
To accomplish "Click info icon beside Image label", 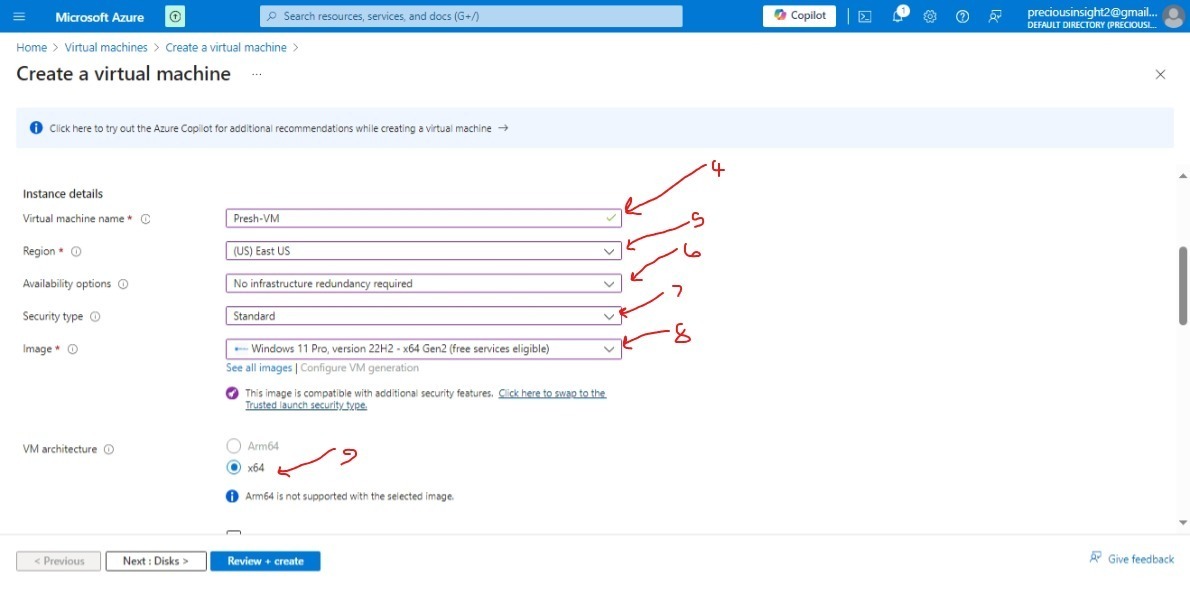I will 73,349.
